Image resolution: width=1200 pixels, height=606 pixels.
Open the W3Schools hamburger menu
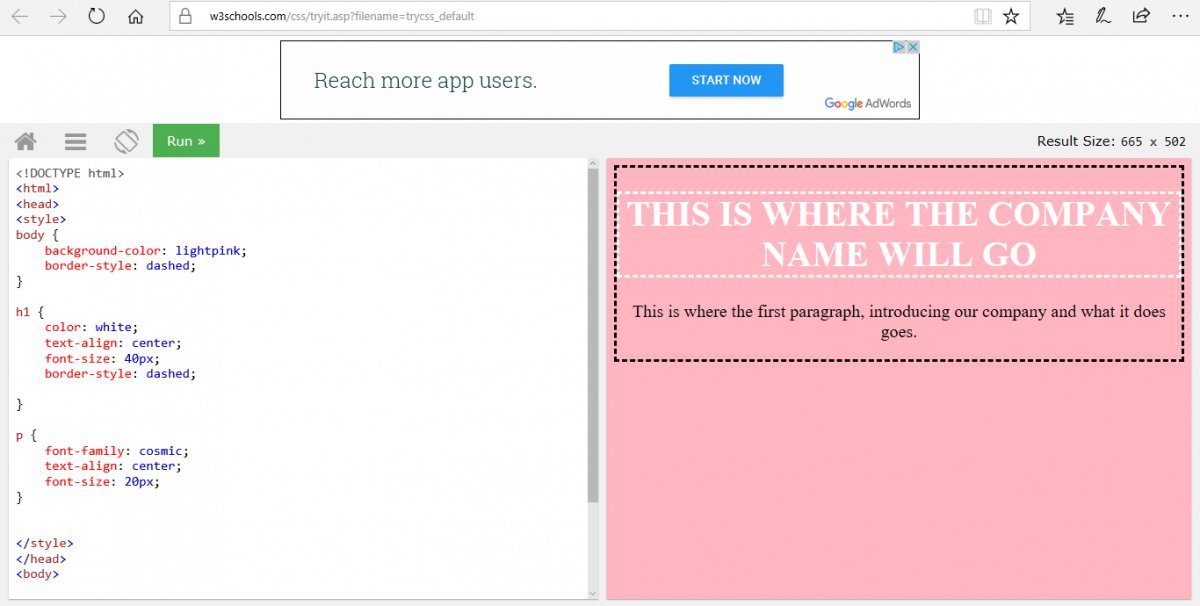point(75,141)
